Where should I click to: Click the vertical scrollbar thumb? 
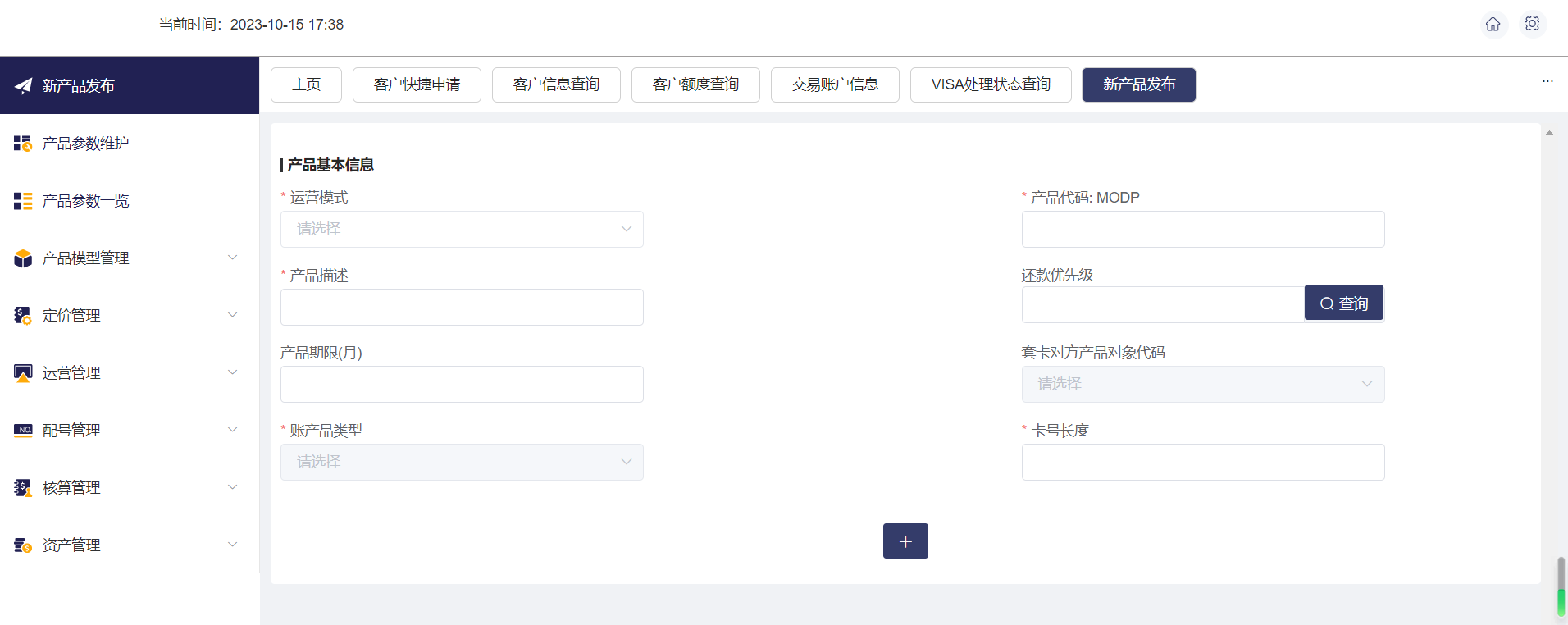point(1561,586)
